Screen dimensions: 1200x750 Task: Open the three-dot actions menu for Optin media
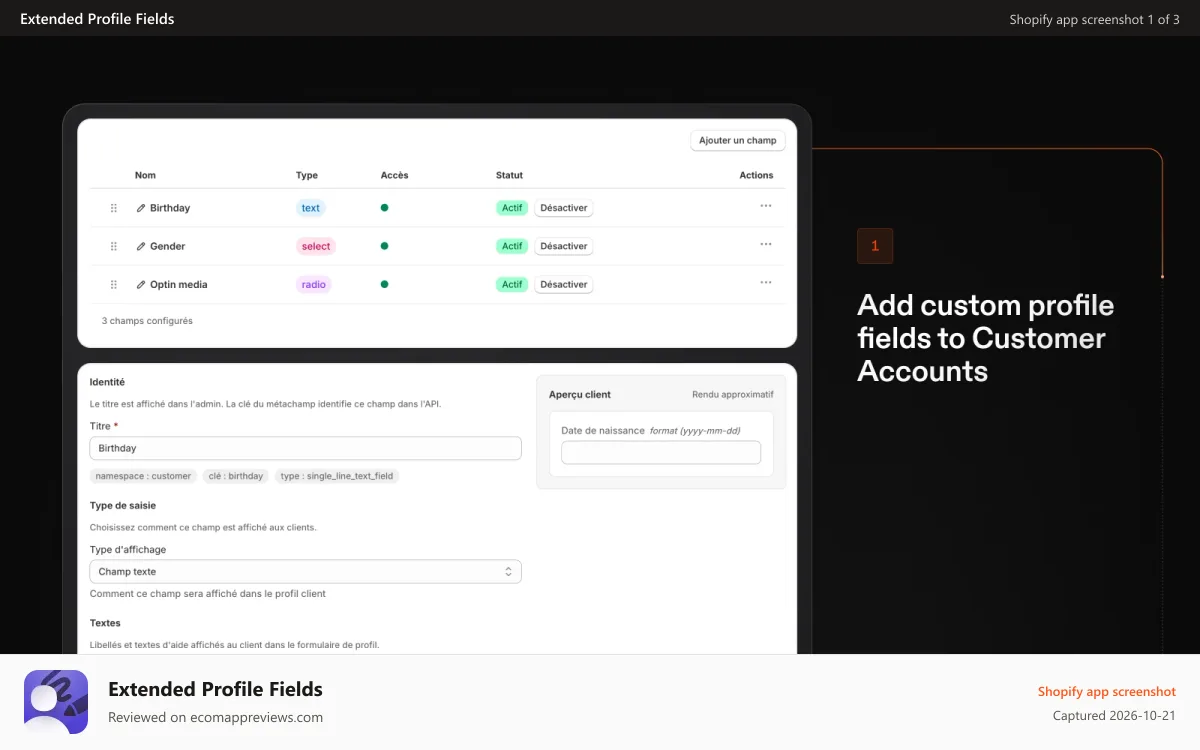[766, 283]
